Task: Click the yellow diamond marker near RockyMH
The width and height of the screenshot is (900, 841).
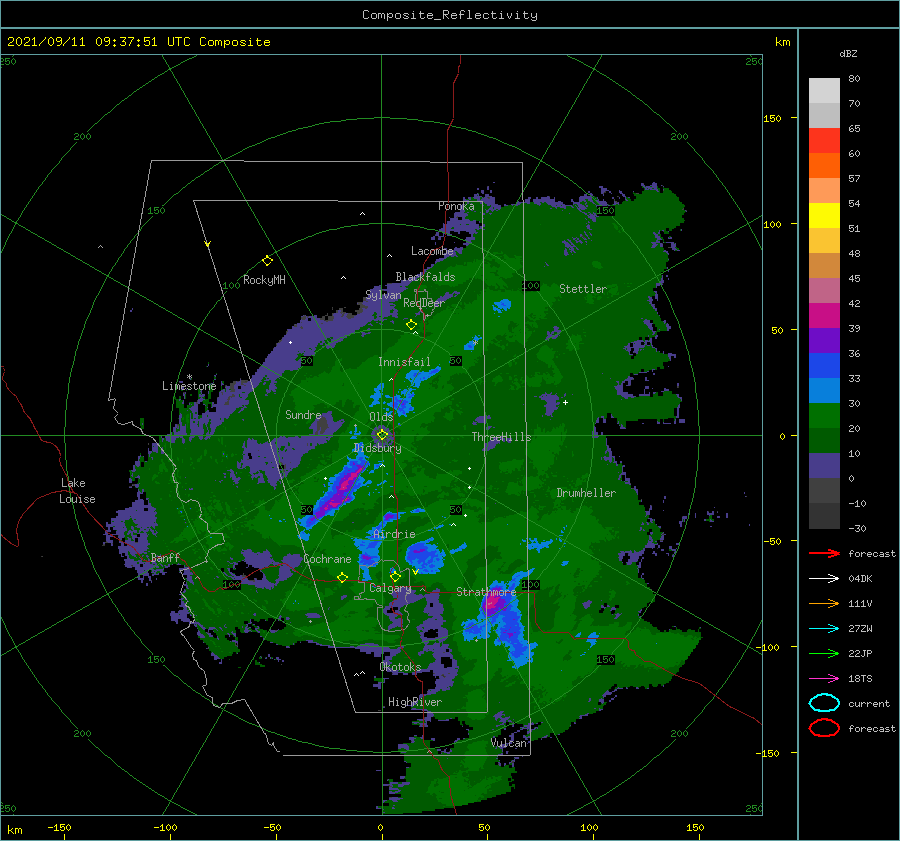Action: [267, 261]
